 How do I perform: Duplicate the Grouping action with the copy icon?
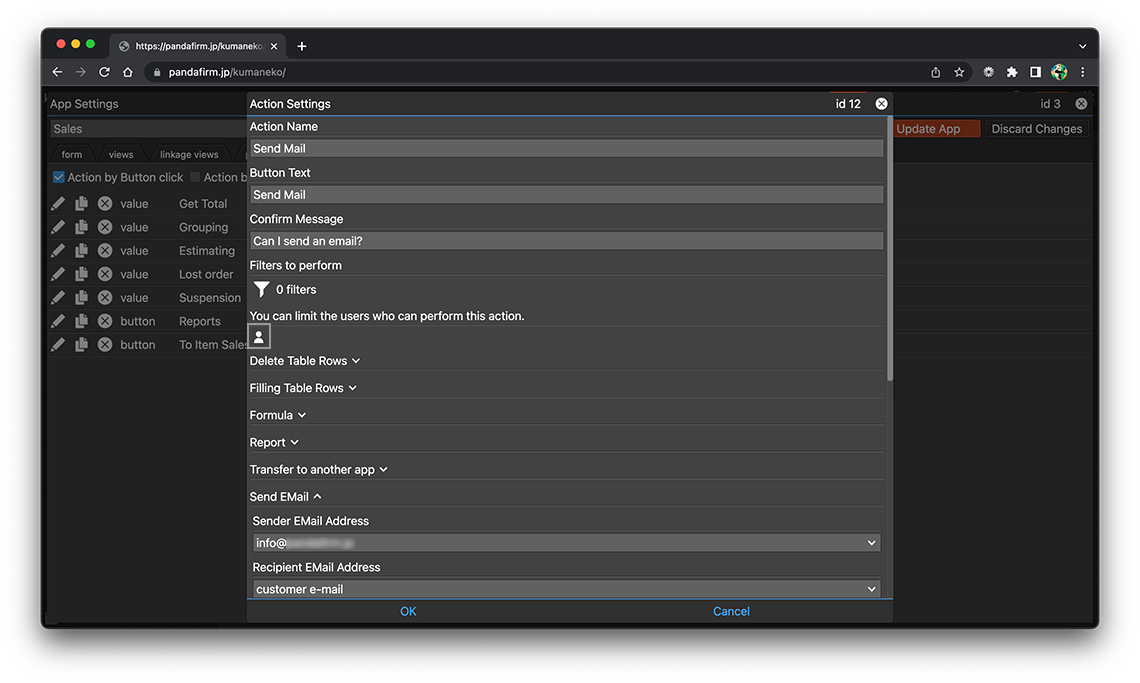[x=81, y=227]
